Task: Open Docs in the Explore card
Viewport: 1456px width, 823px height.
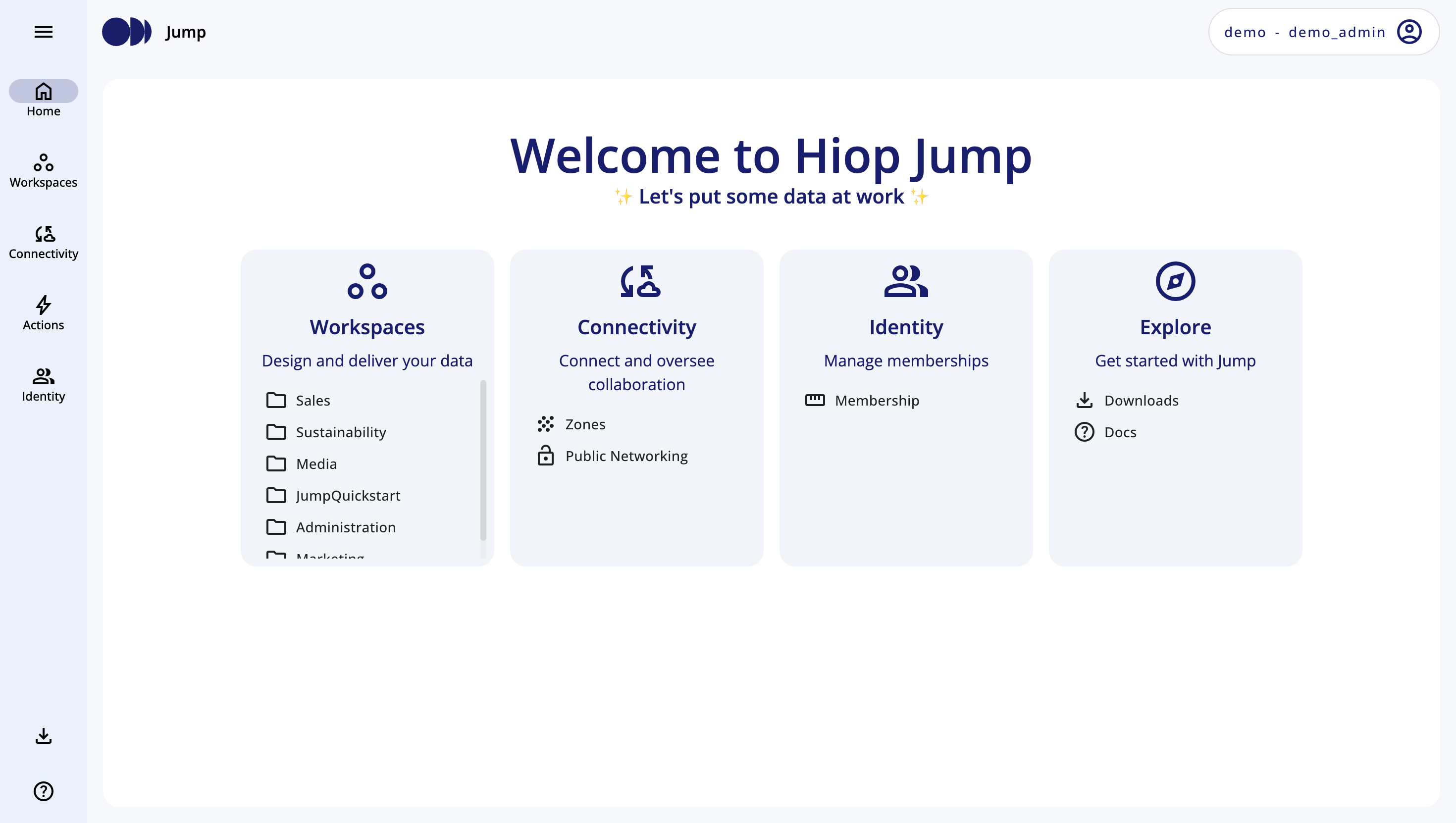Action: pyautogui.click(x=1120, y=432)
